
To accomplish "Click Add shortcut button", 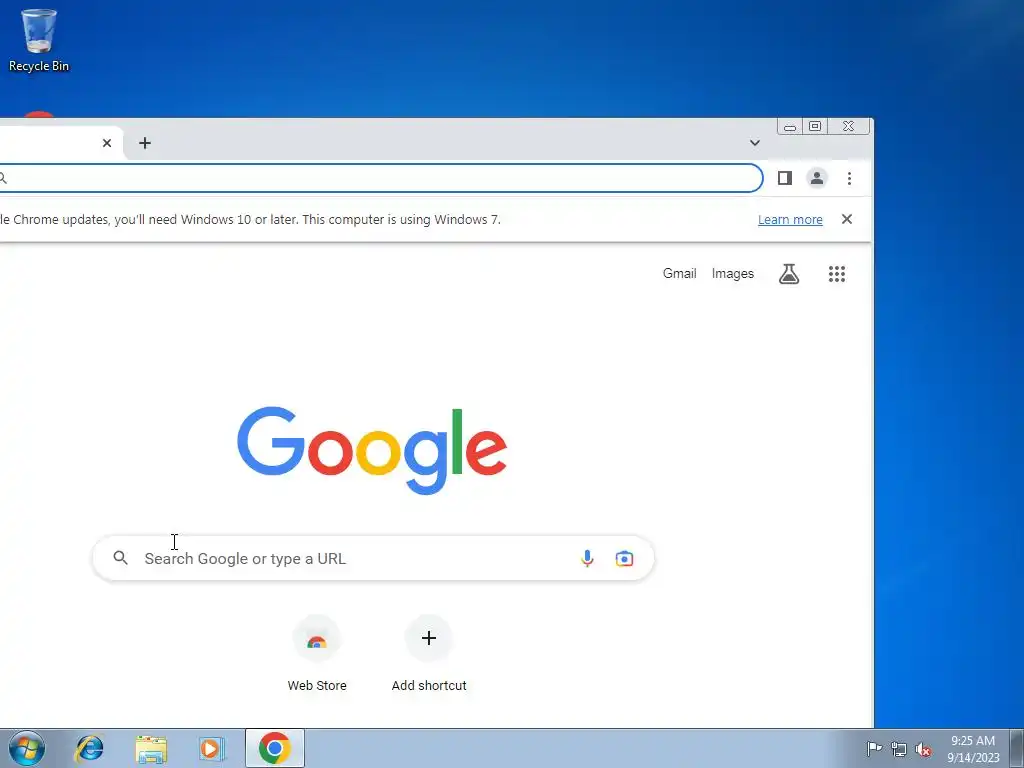I will tap(429, 654).
